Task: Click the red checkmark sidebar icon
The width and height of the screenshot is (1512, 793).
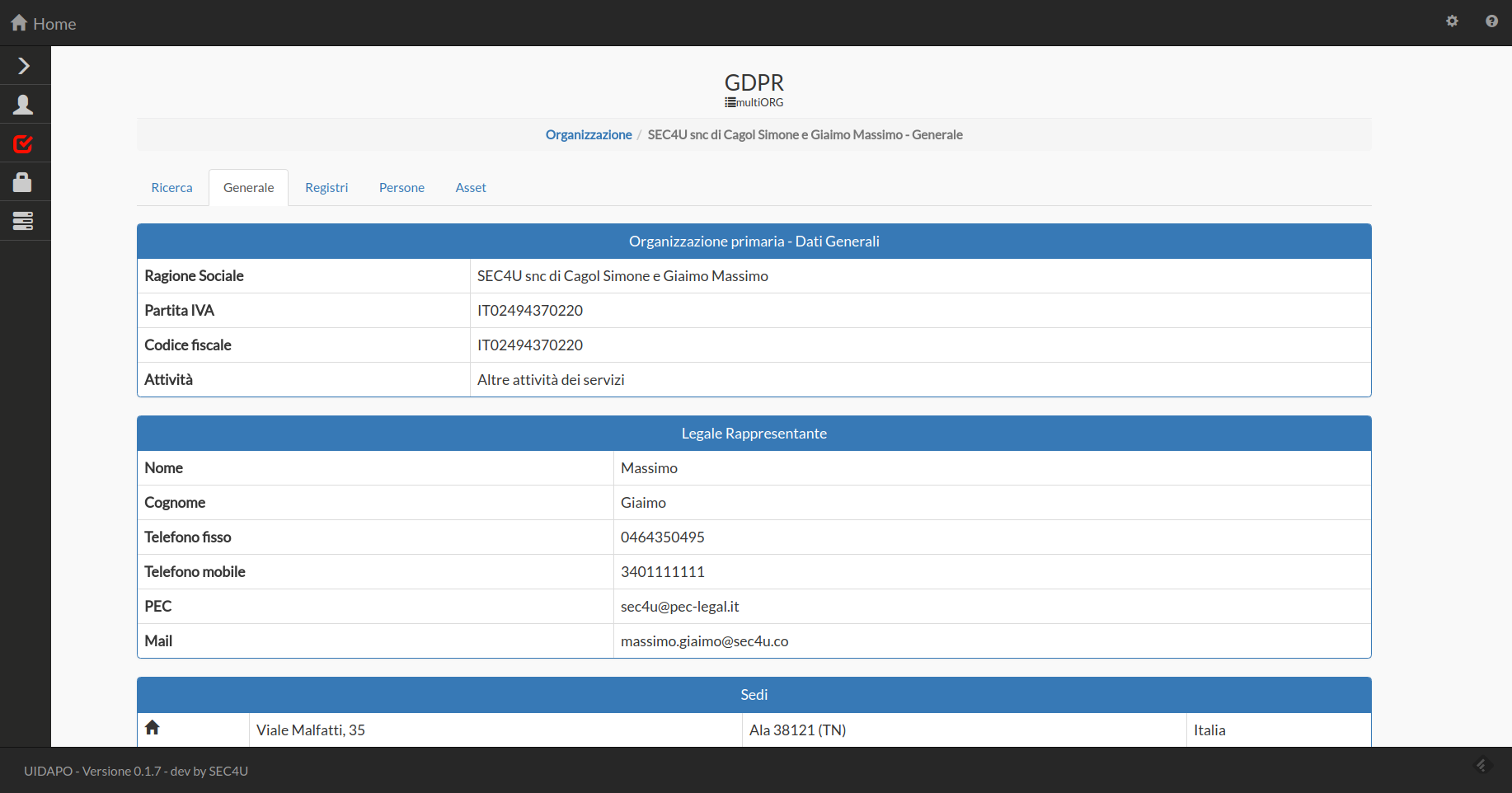Action: tap(23, 144)
